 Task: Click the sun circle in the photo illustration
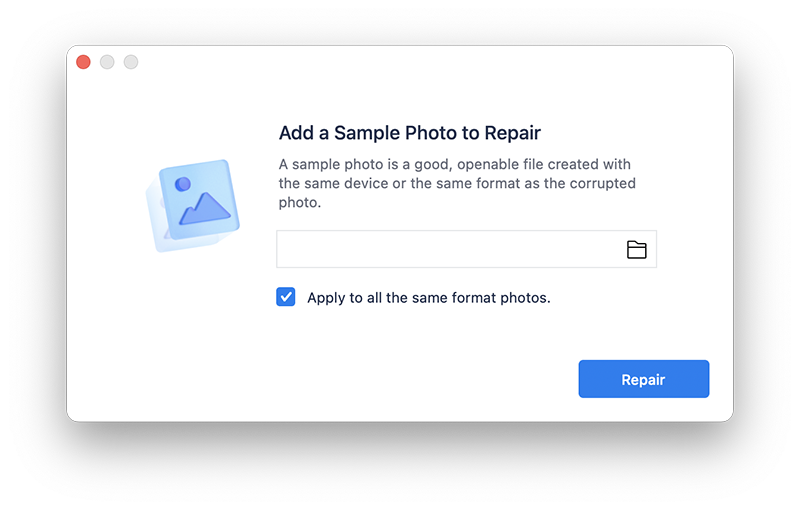pyautogui.click(x=182, y=184)
